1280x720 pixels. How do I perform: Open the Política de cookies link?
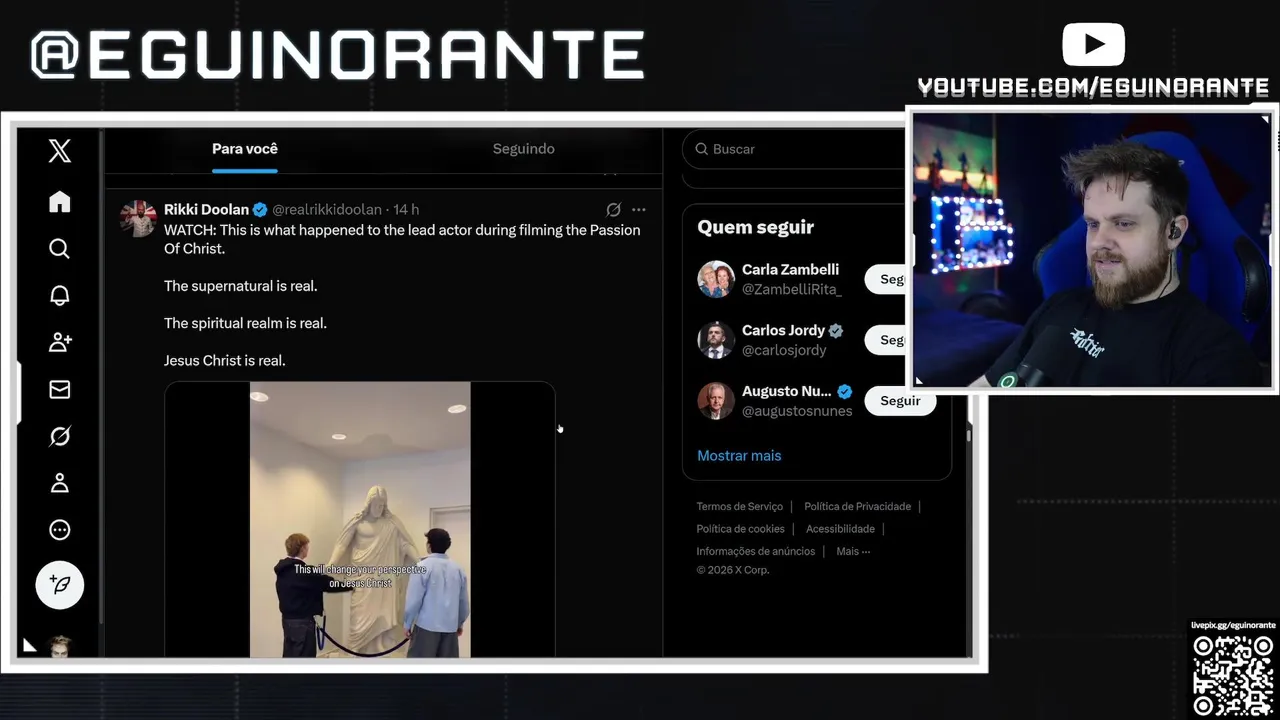(741, 529)
